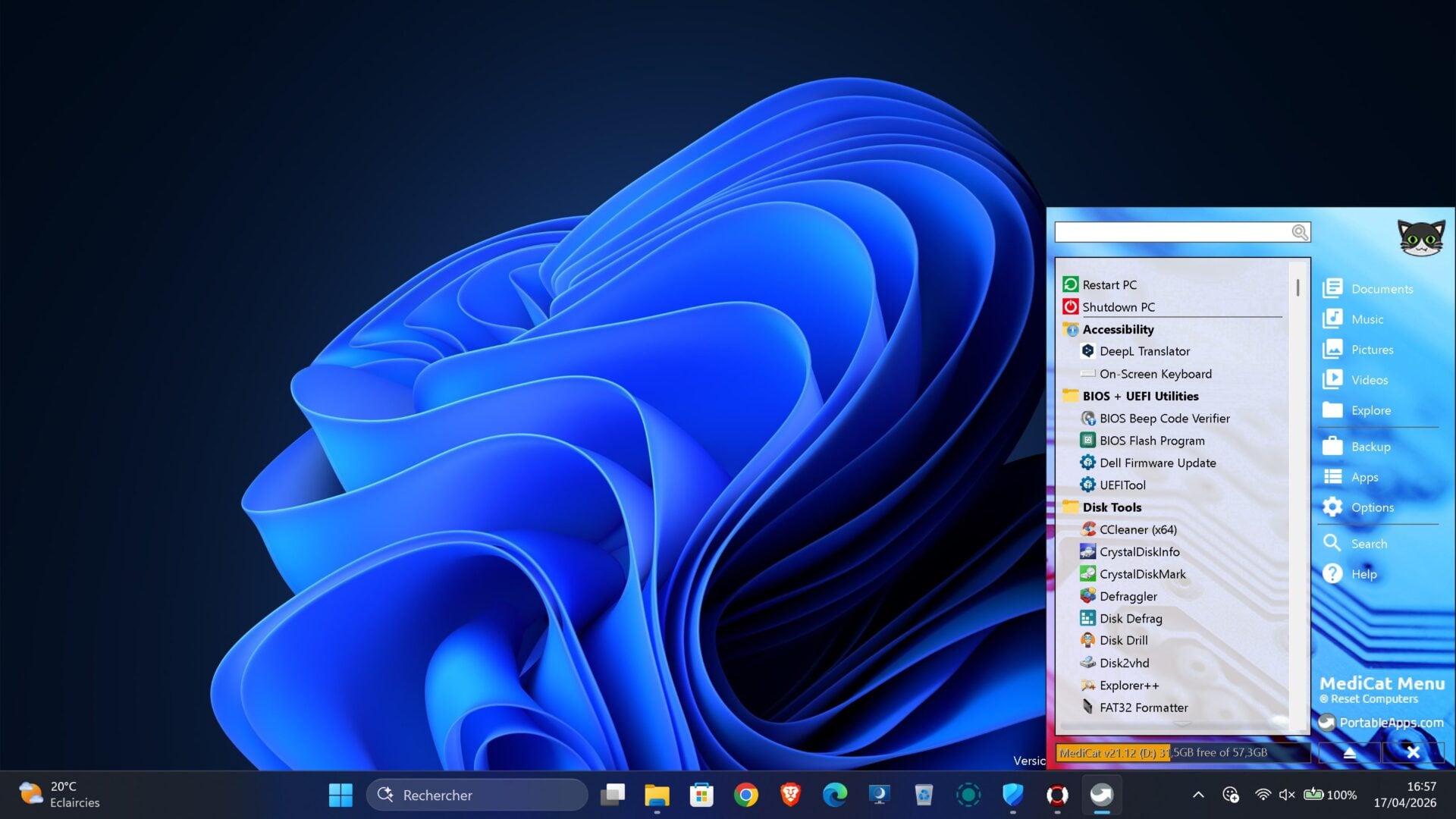Click the search magnifier icon in search box
Screen dimensions: 1456x819
[1299, 232]
